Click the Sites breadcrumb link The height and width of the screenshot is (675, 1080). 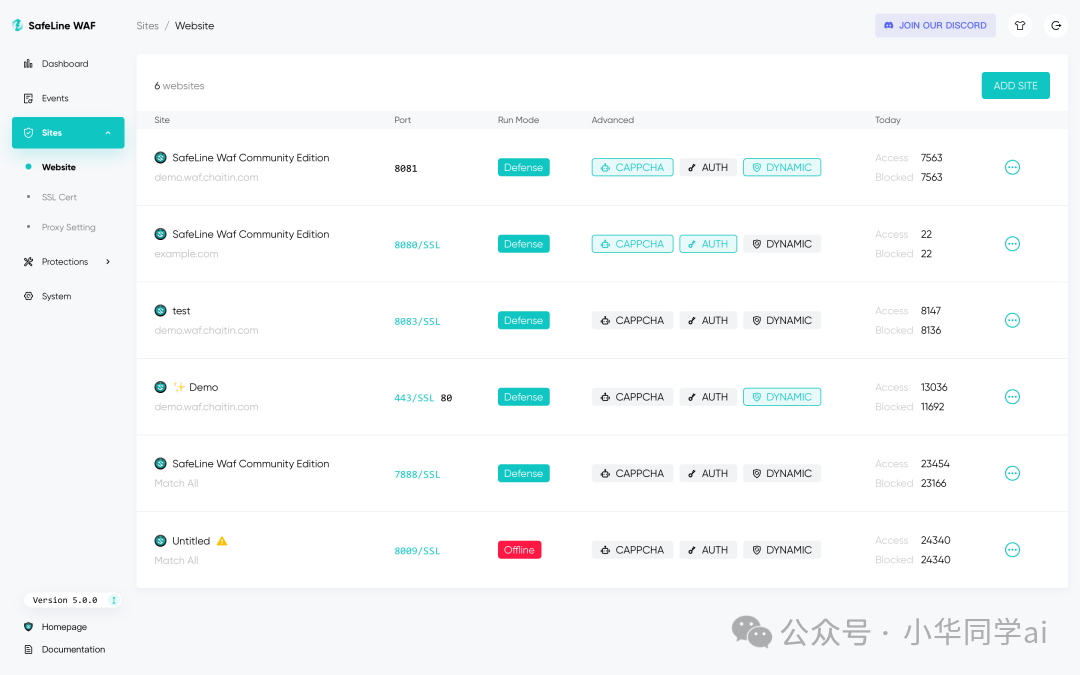pyautogui.click(x=147, y=26)
